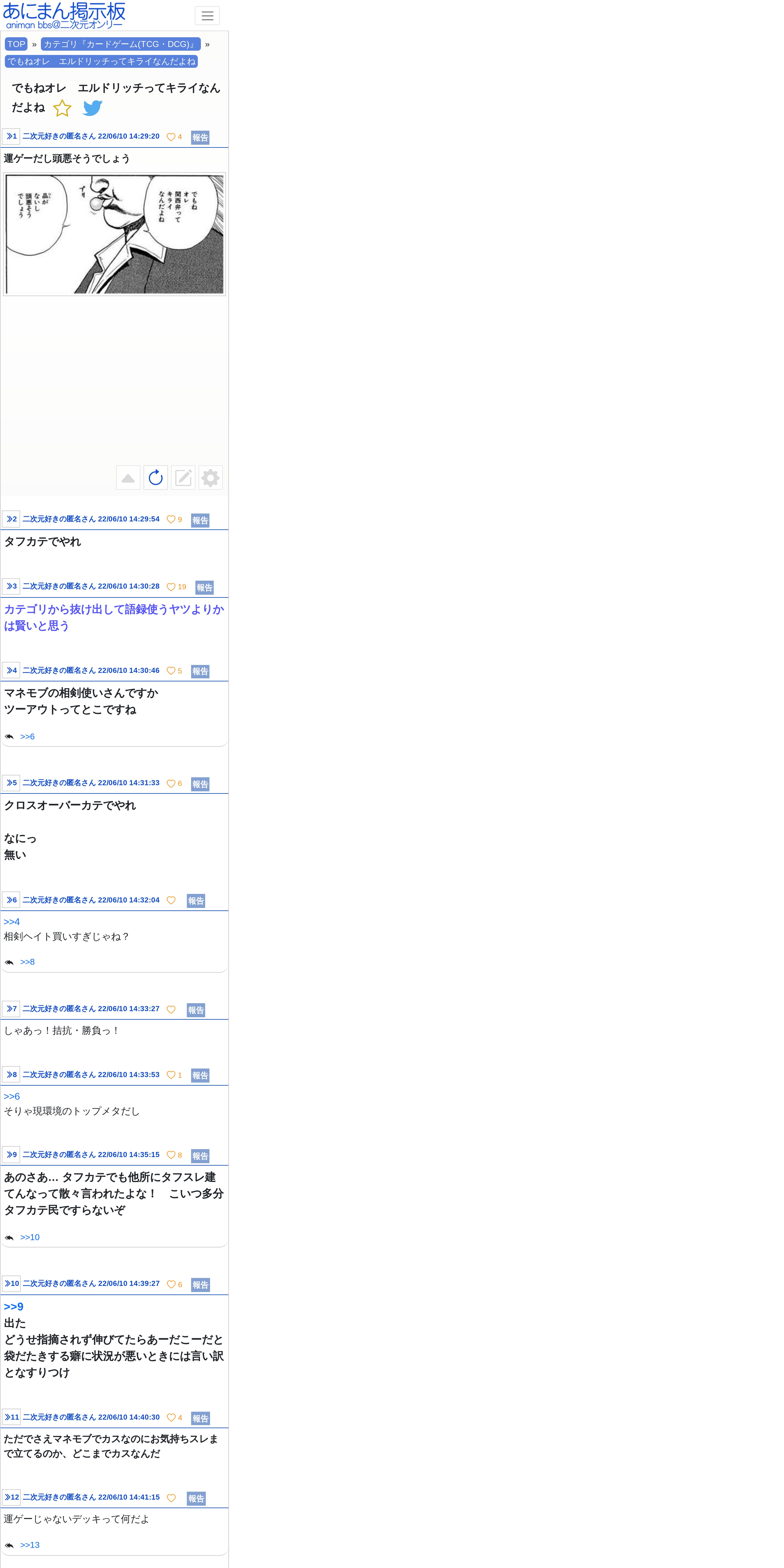Viewport: 784px width, 1568px height.
Task: Enlarge the manga panel image in post 1
Action: click(114, 234)
